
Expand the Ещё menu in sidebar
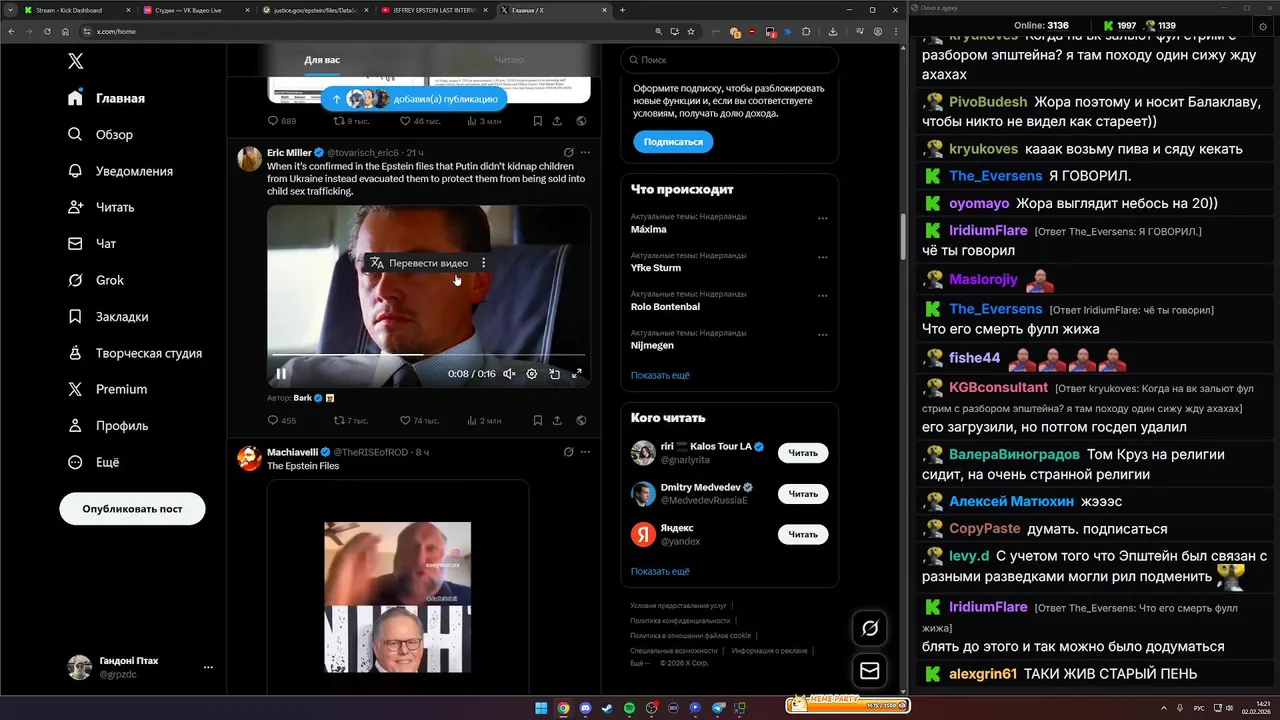click(93, 462)
